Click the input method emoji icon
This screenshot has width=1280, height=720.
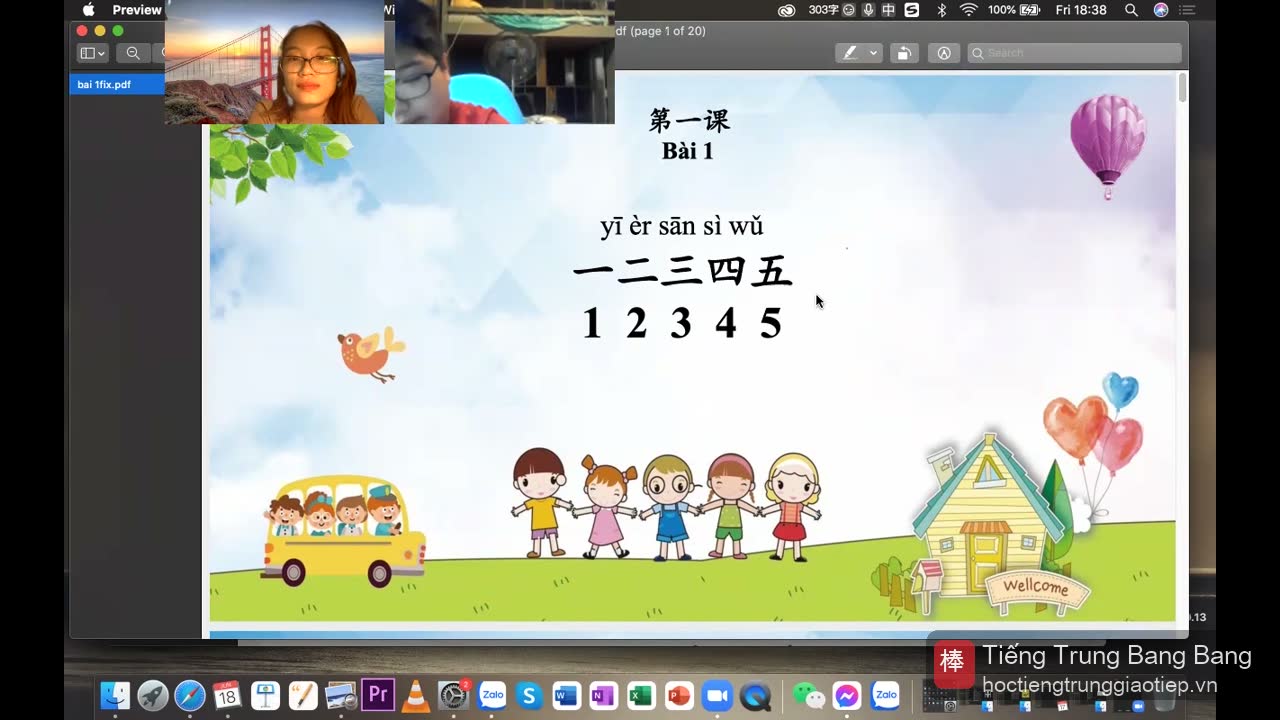pyautogui.click(x=848, y=10)
